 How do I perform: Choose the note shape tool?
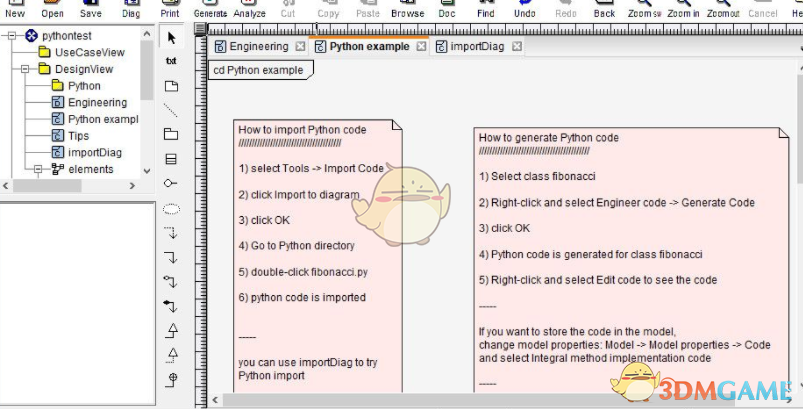171,86
